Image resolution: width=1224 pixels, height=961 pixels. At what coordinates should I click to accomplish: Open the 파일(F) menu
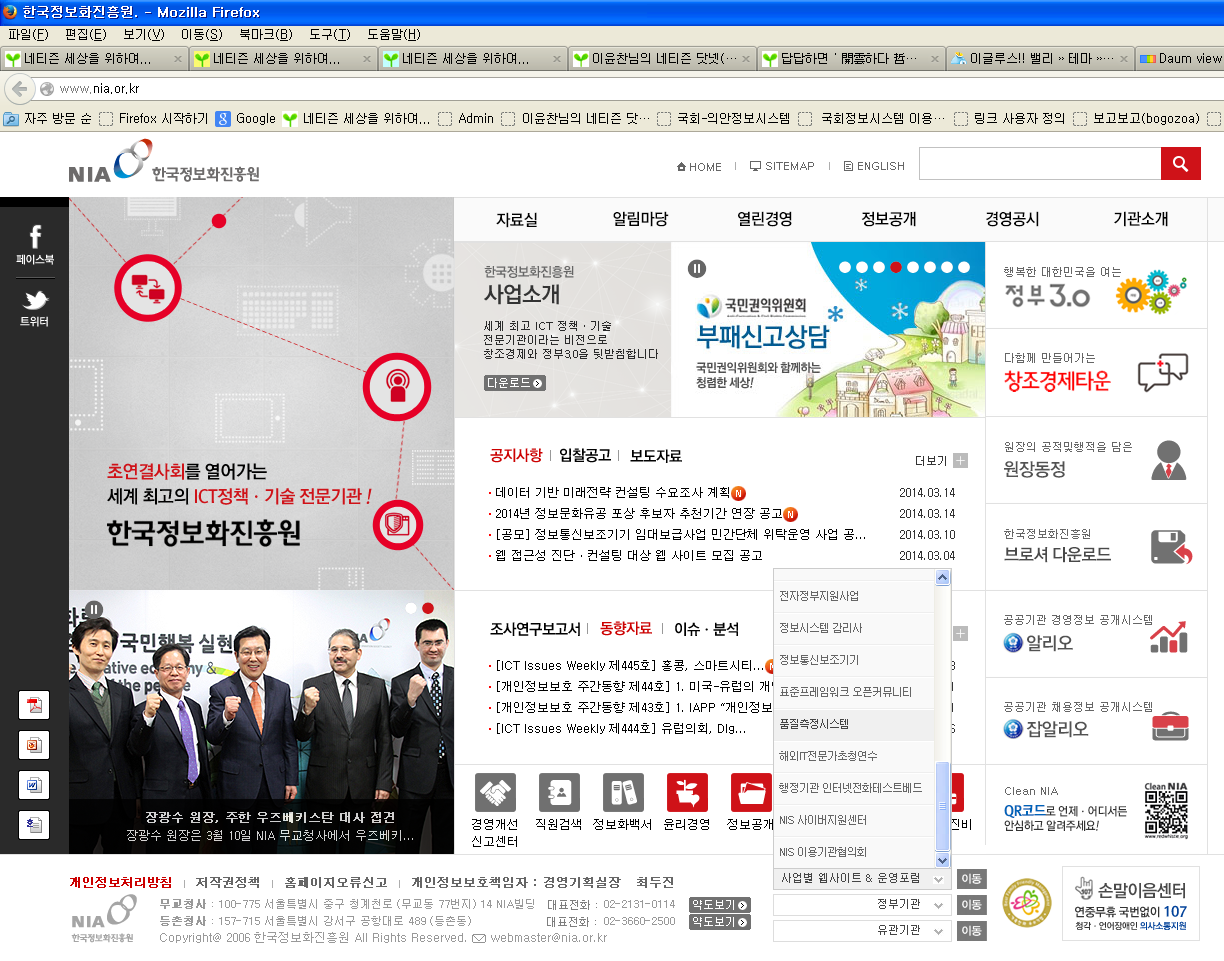point(27,34)
